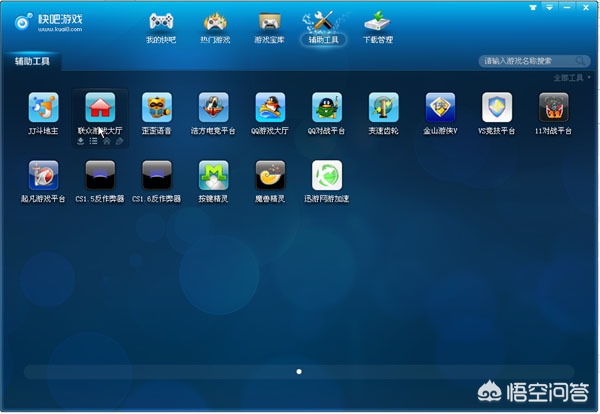Click the 歪歪语音 label text
600x414 pixels.
tap(157, 131)
